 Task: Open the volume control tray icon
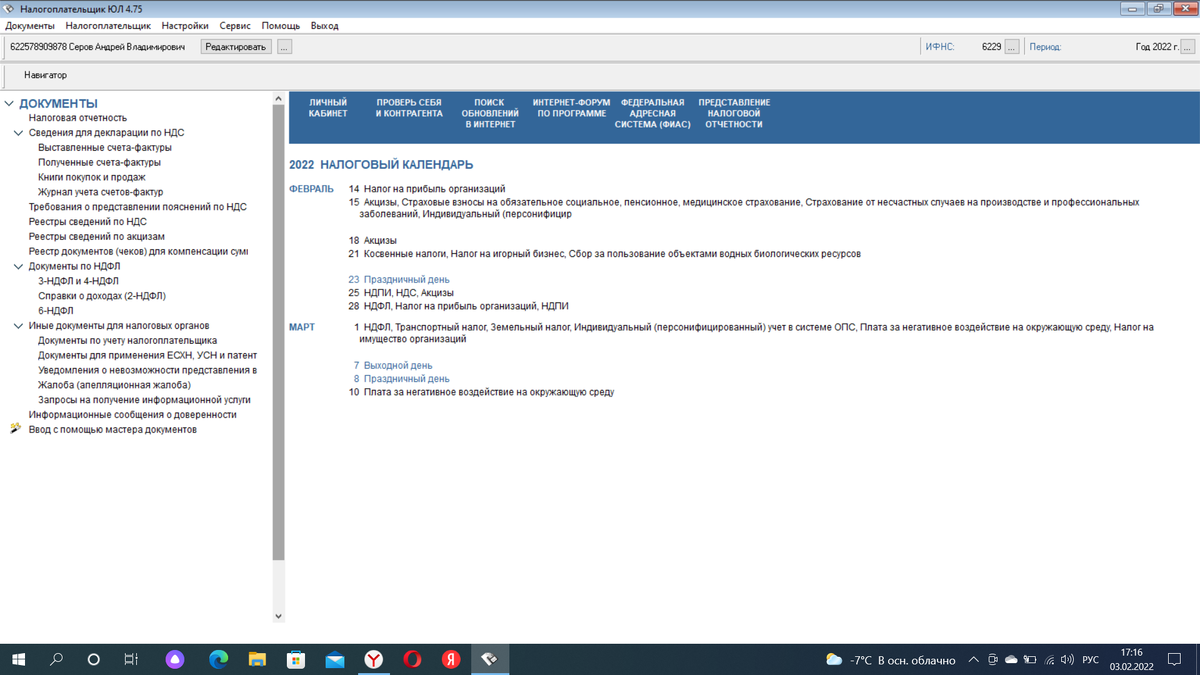coord(1067,660)
